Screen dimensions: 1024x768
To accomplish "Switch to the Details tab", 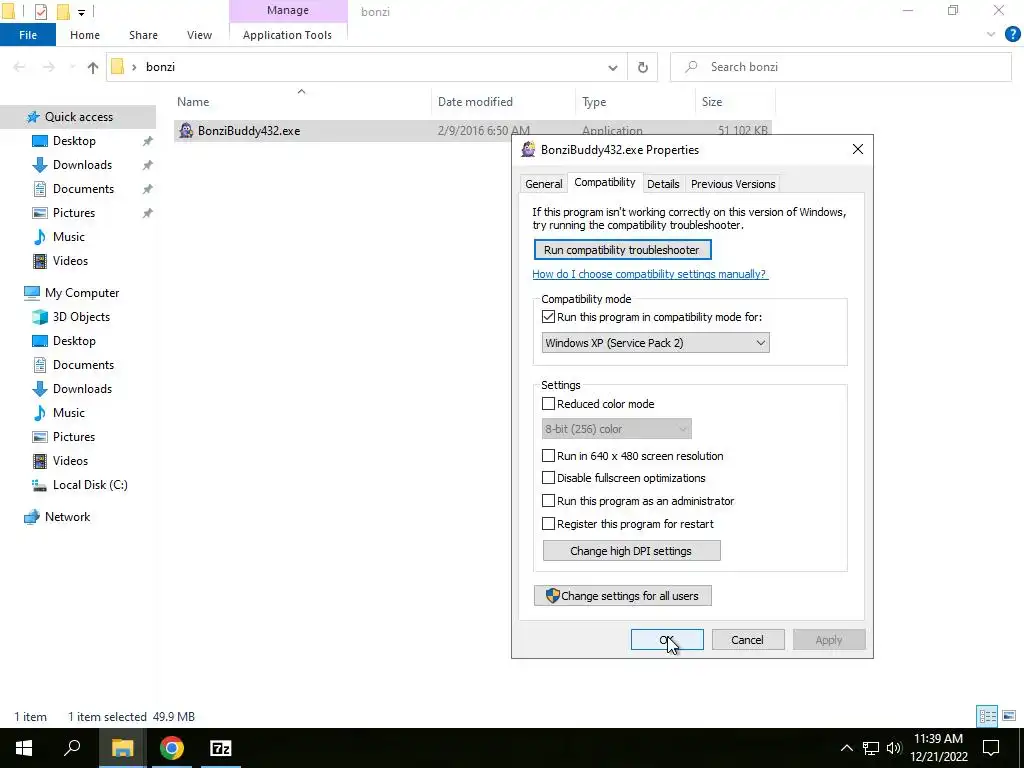I will 663,184.
